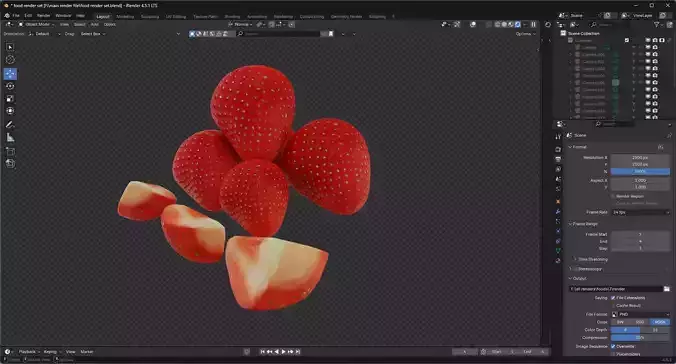Open the Scene properties tab
676x364 pixels.
558,179
